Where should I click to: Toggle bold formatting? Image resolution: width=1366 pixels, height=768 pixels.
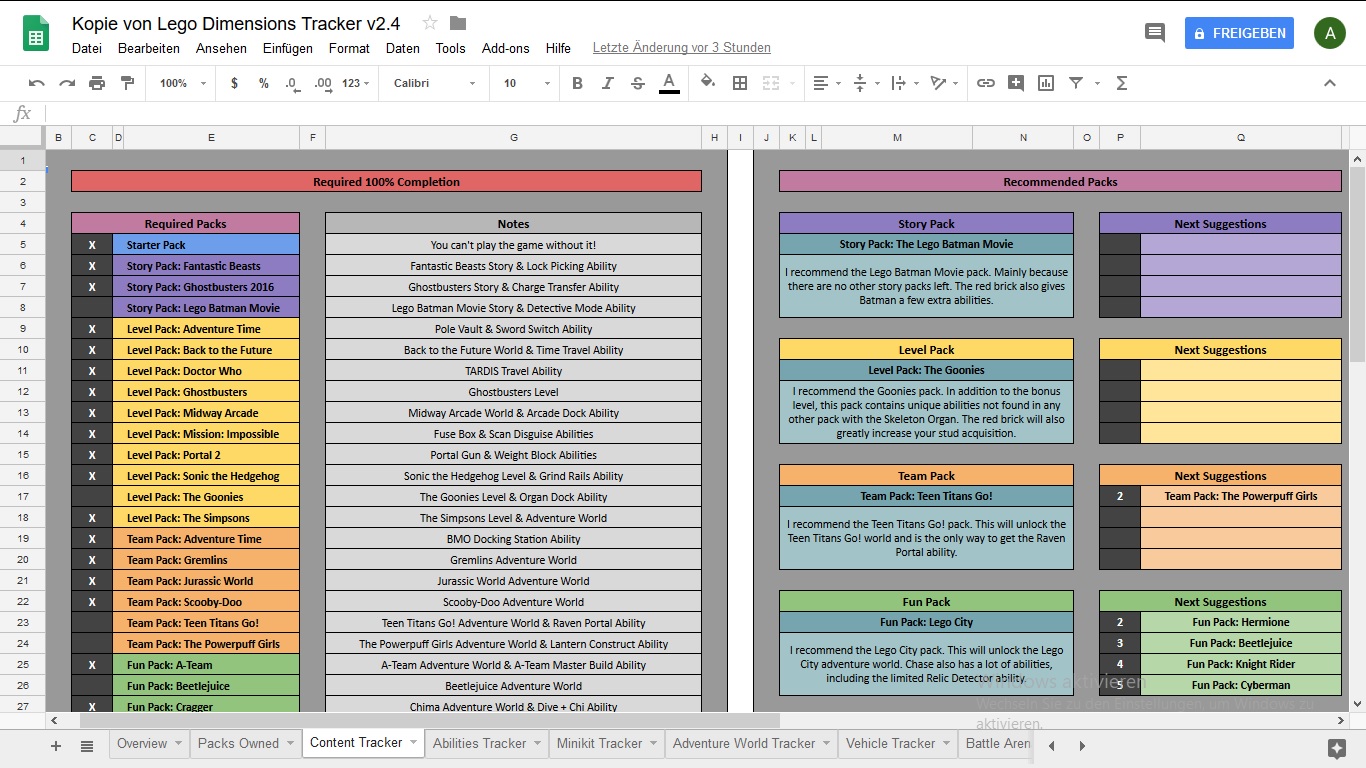577,83
